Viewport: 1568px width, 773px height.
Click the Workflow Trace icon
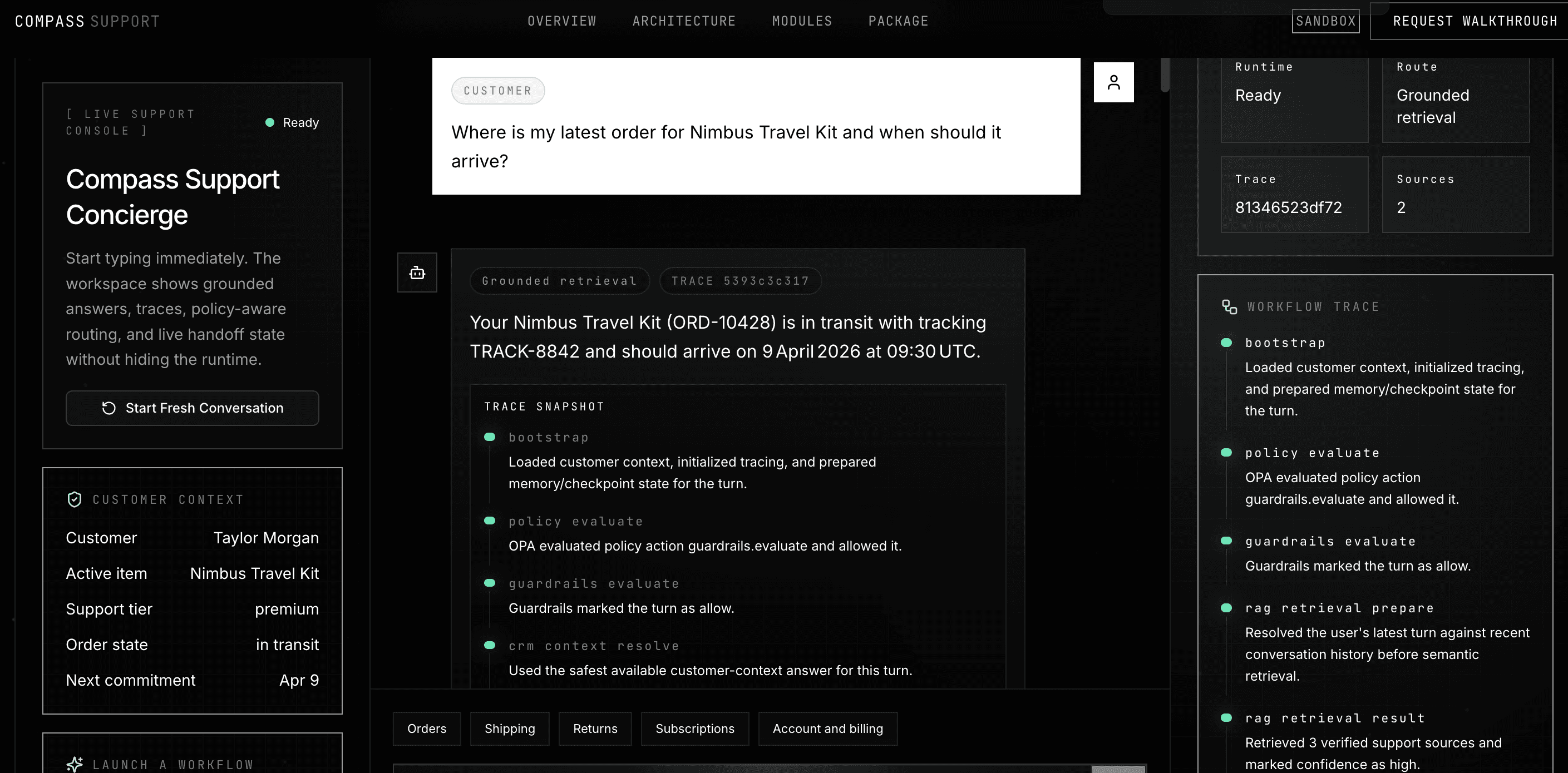click(1229, 306)
